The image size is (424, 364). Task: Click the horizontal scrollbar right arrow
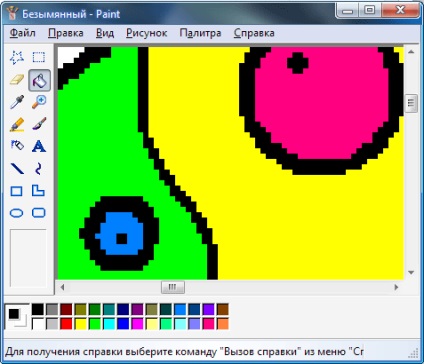point(396,287)
